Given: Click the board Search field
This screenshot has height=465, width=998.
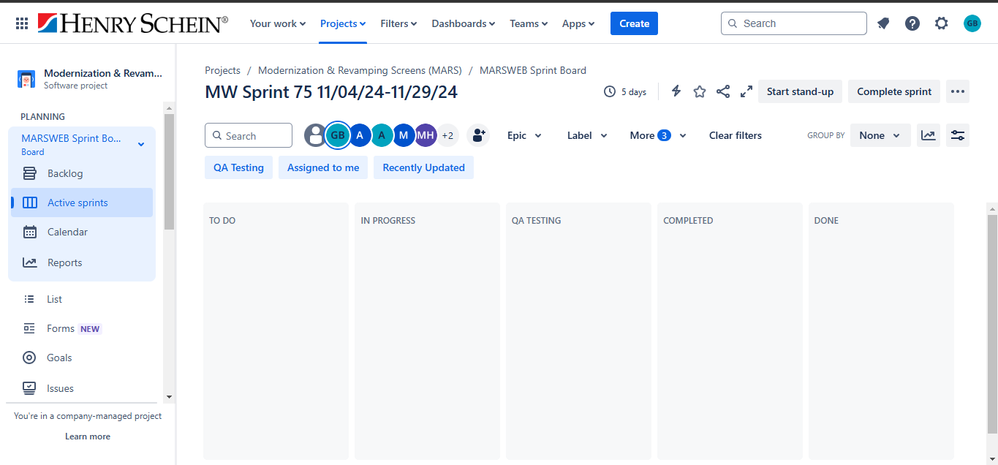Looking at the screenshot, I should pos(248,135).
